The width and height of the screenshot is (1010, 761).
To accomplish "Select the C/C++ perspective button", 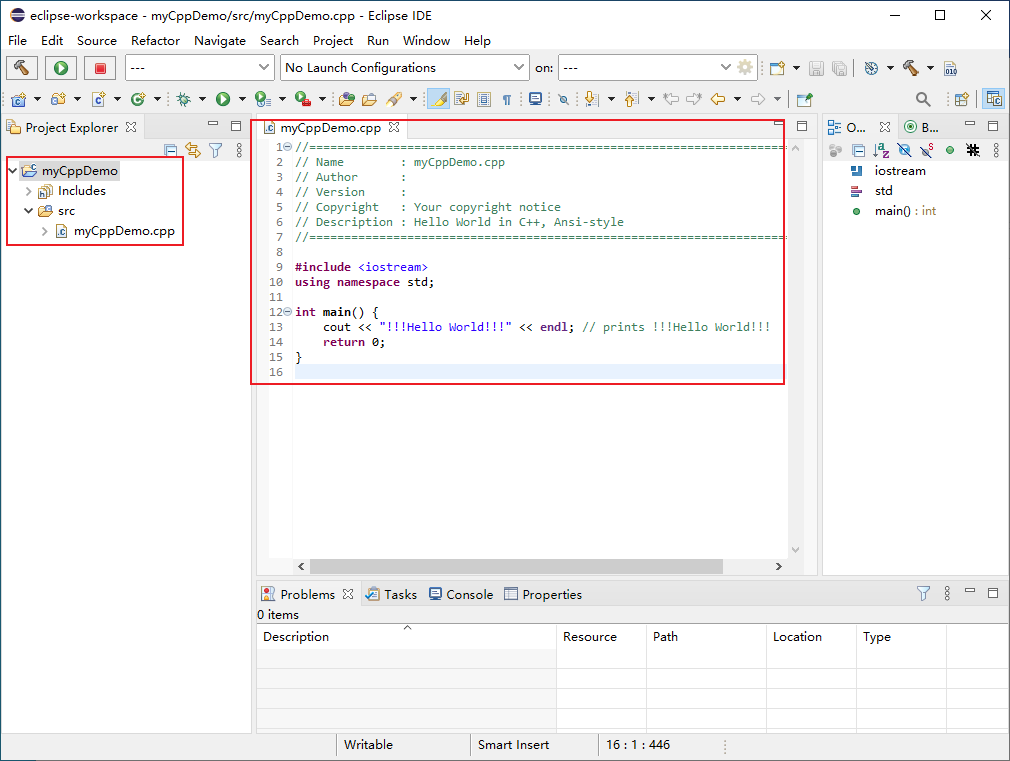I will 994,99.
